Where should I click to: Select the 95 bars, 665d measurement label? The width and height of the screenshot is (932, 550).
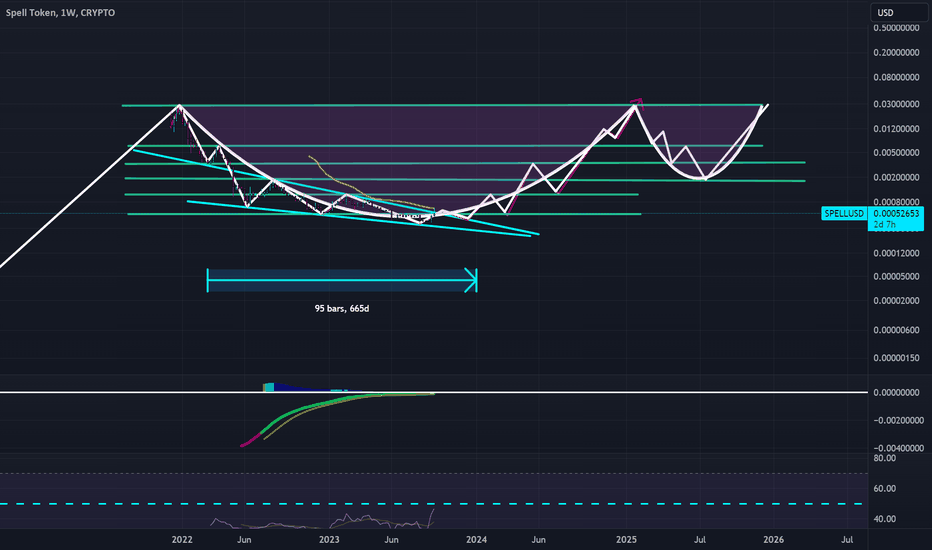tap(342, 309)
